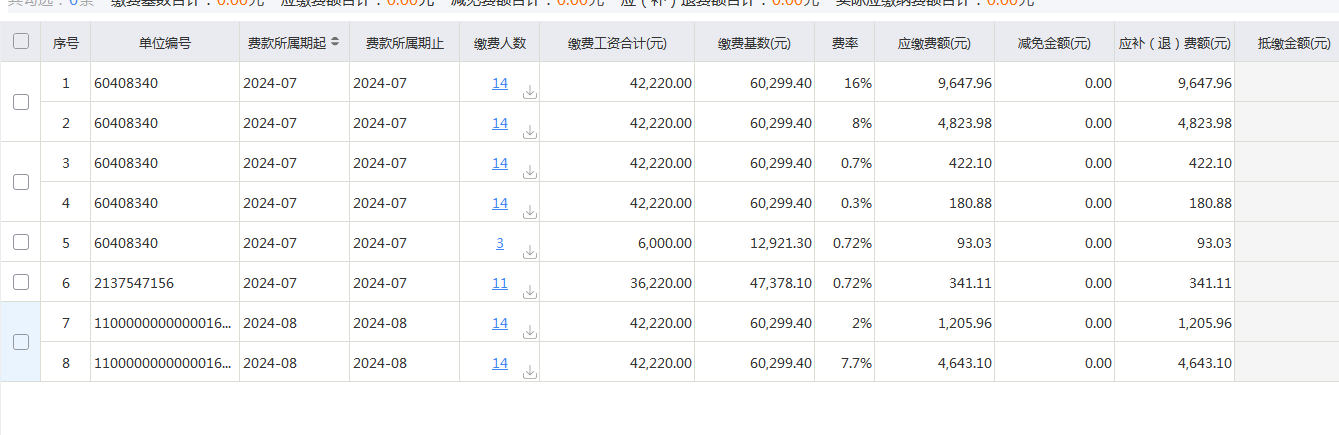Download payer list icon in row 4
Screen dimensions: 1339x435
tap(530, 212)
